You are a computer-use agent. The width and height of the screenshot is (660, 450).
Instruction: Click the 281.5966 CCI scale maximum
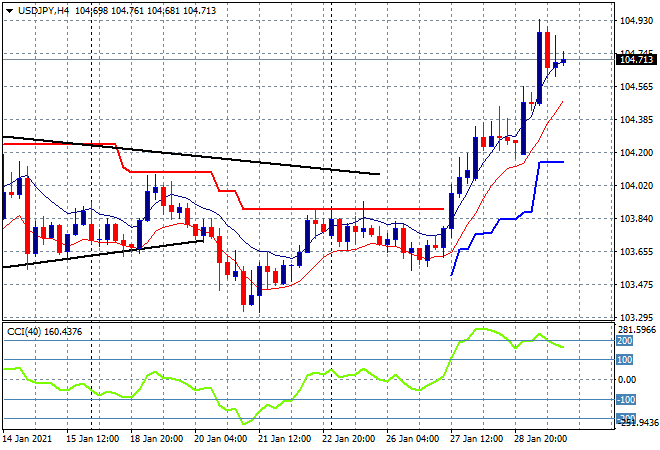637,330
